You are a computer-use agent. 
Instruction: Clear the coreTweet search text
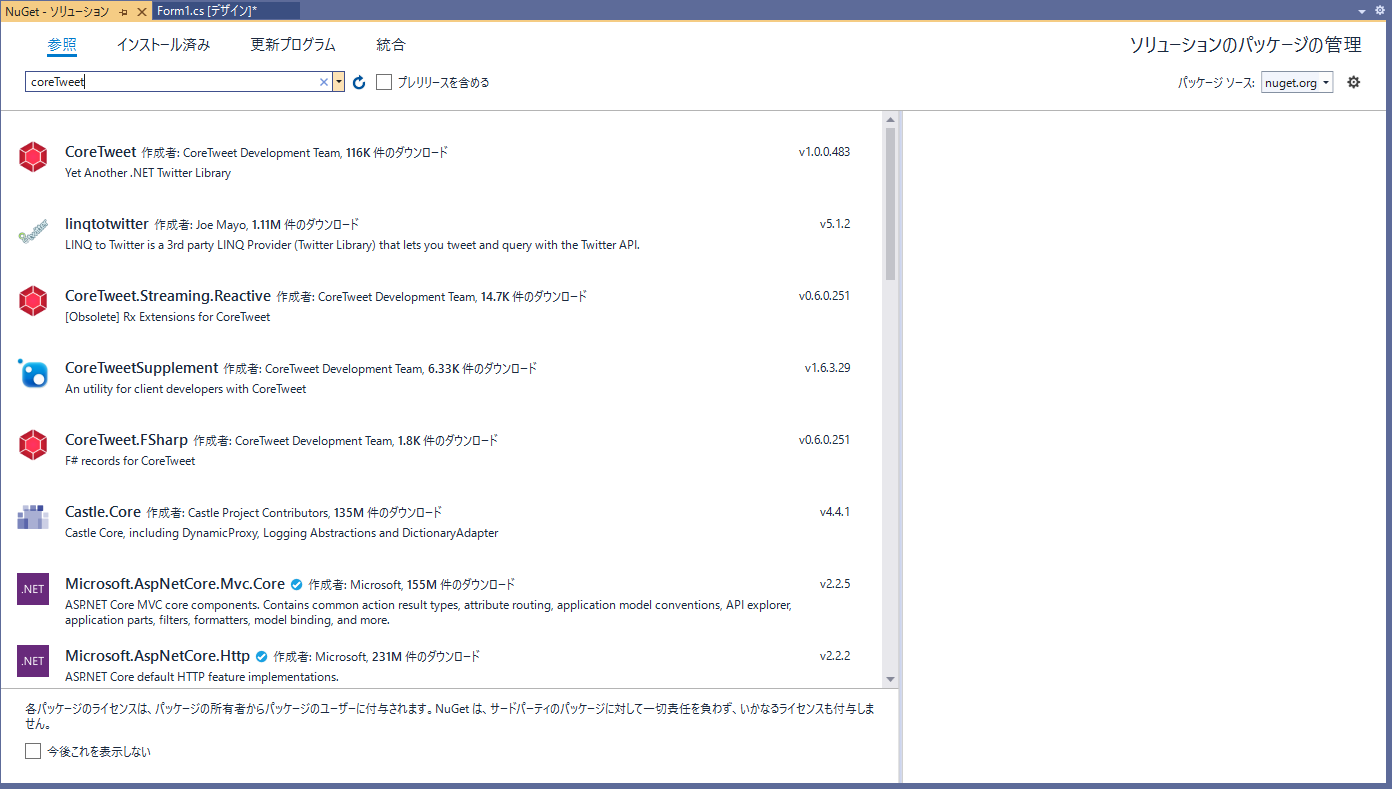click(x=324, y=83)
